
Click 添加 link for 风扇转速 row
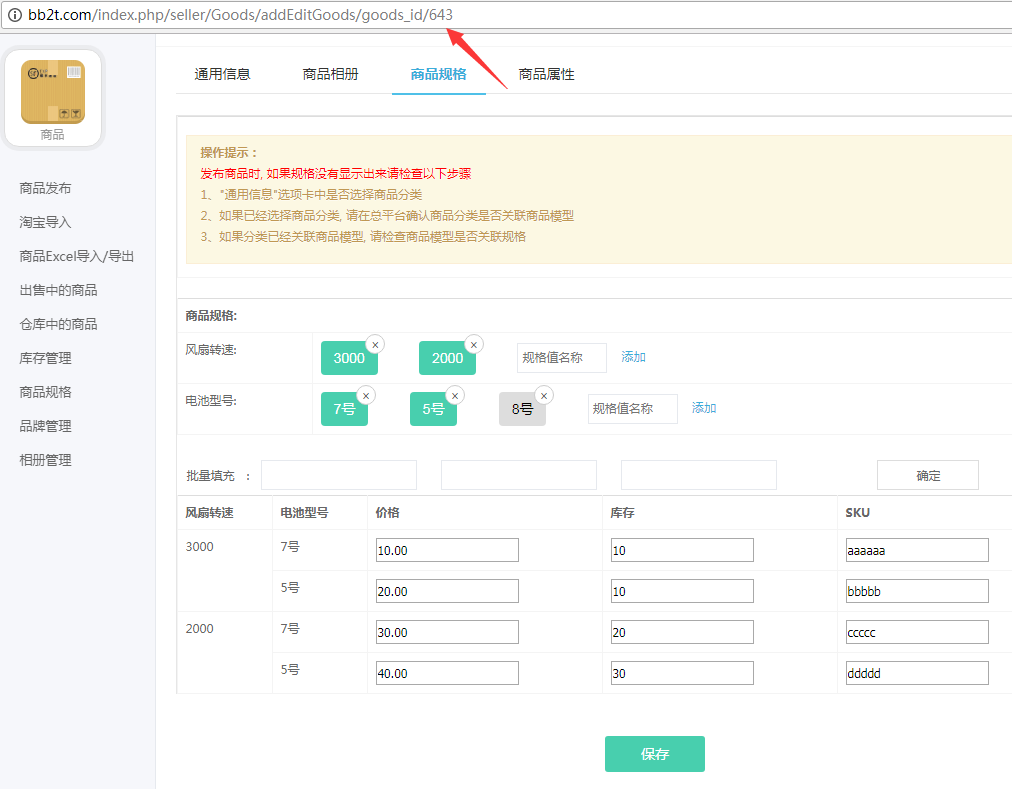[x=633, y=357]
